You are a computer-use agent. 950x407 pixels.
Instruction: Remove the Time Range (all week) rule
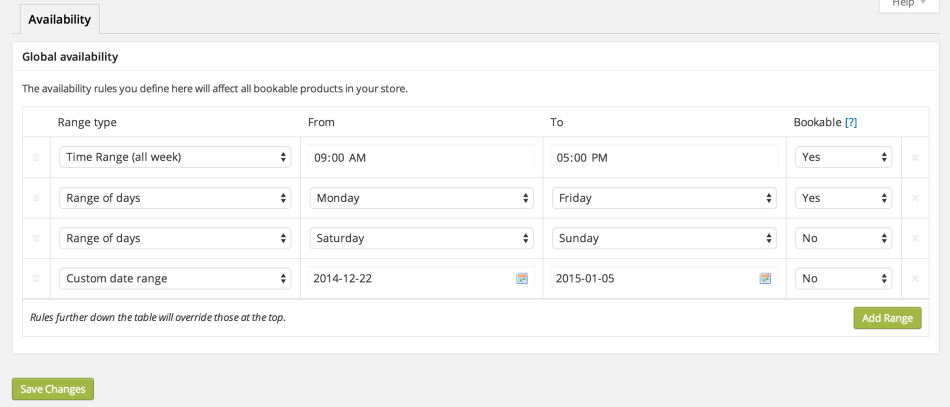(914, 158)
